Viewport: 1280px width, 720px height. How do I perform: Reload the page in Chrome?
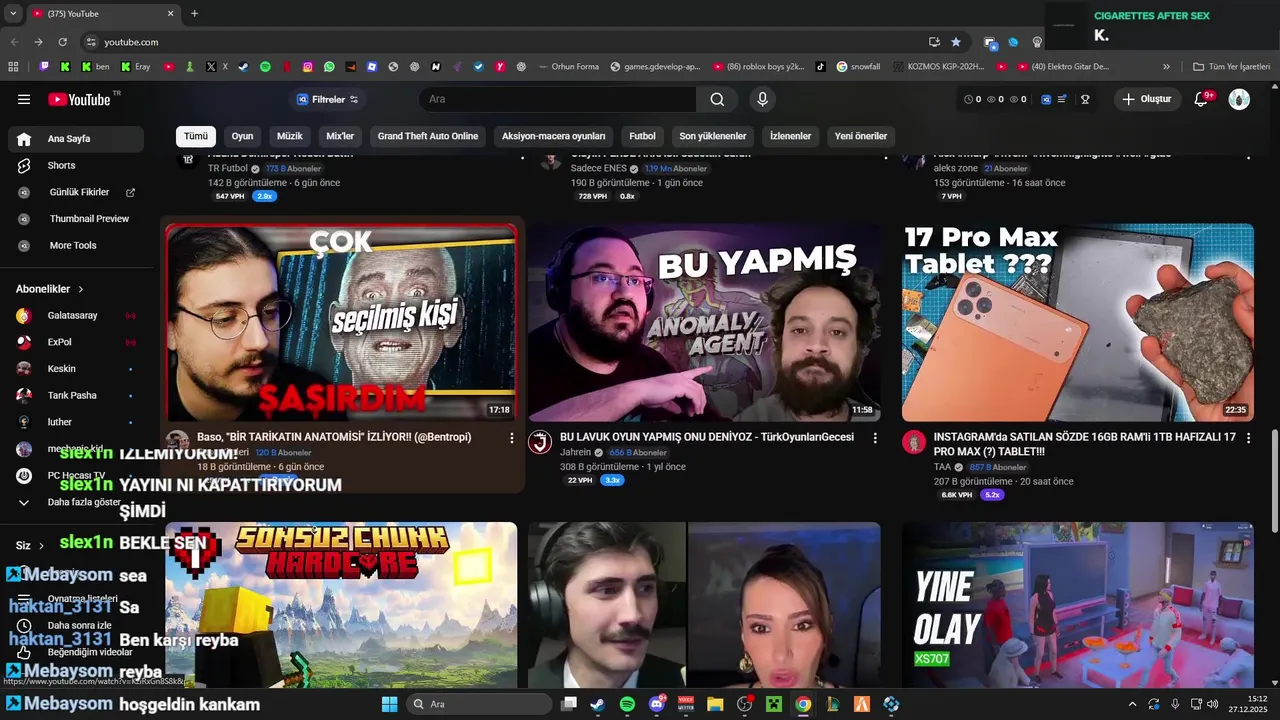click(x=62, y=42)
